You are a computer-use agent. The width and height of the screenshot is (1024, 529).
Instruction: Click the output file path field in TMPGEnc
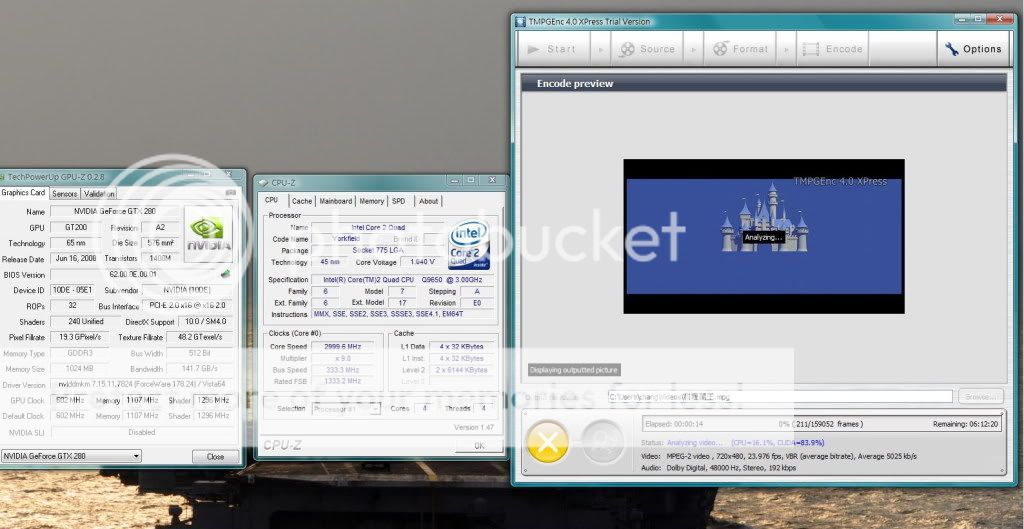pos(780,396)
